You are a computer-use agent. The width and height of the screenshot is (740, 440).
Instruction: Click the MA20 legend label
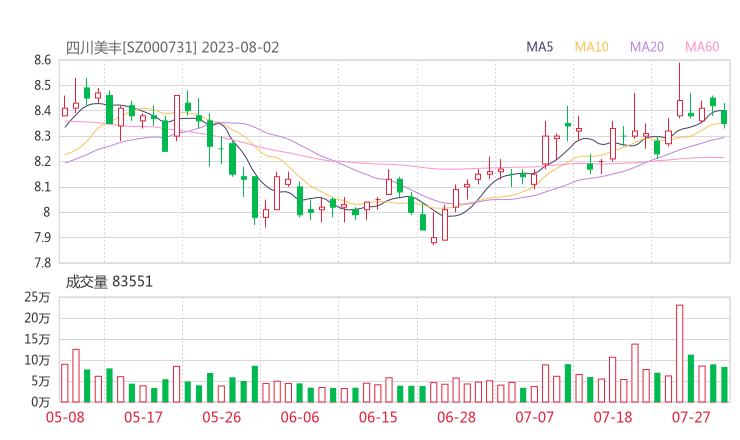(647, 47)
